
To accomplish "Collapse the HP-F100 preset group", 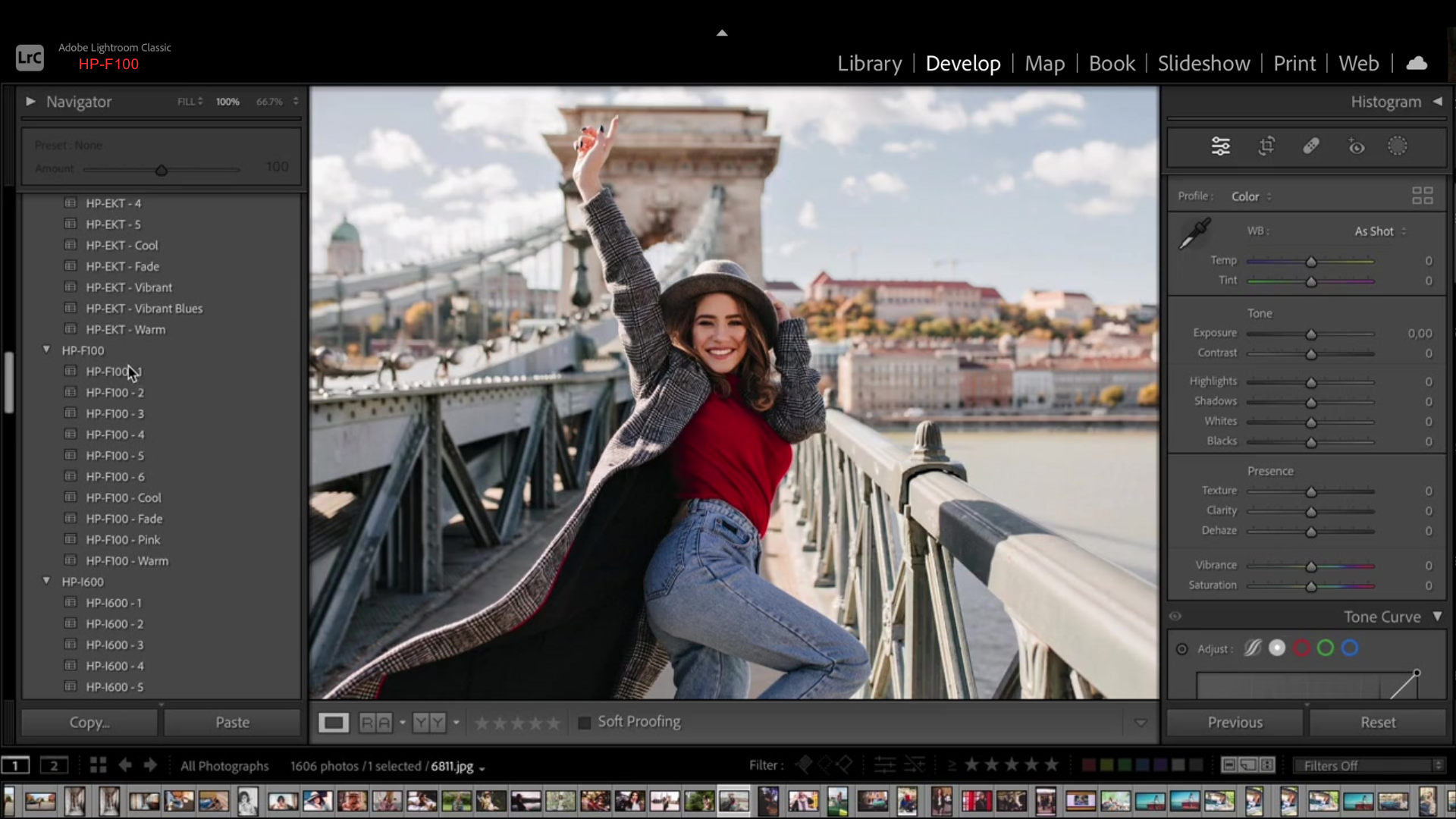I will (x=46, y=350).
